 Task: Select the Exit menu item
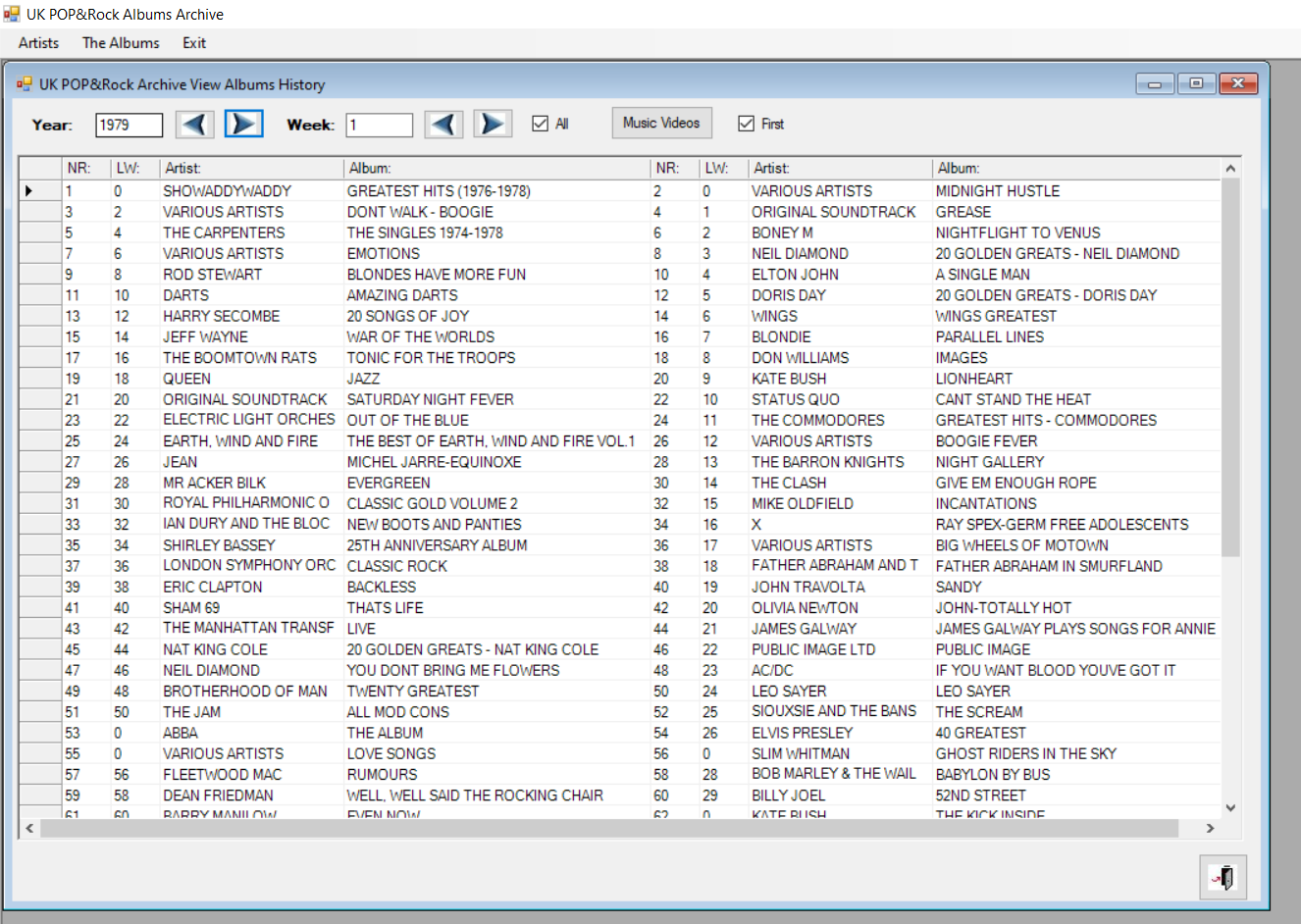[x=194, y=43]
